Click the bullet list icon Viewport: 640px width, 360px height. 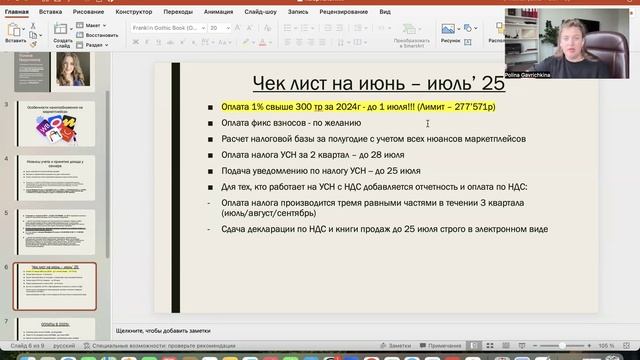[x=287, y=28]
